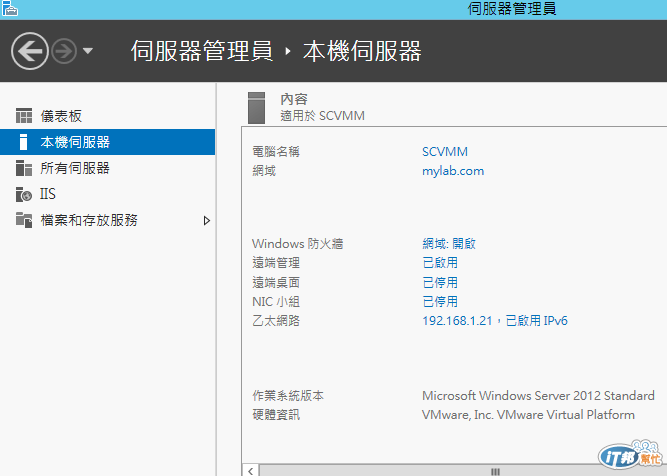667x476 pixels.
Task: Click the Forward navigation arrow button
Action: pyautogui.click(x=64, y=51)
